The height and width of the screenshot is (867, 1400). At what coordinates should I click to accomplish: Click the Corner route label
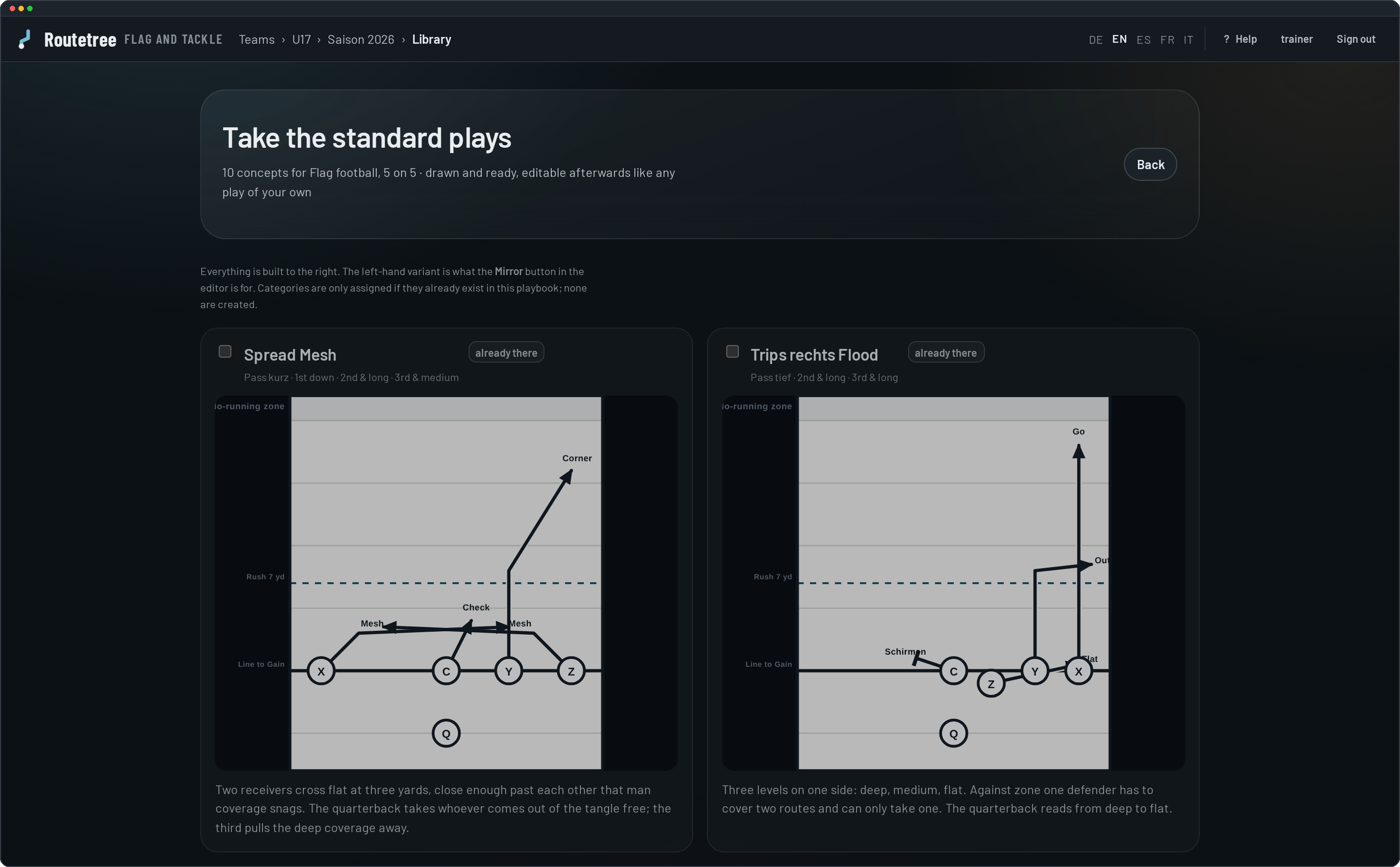(x=577, y=458)
